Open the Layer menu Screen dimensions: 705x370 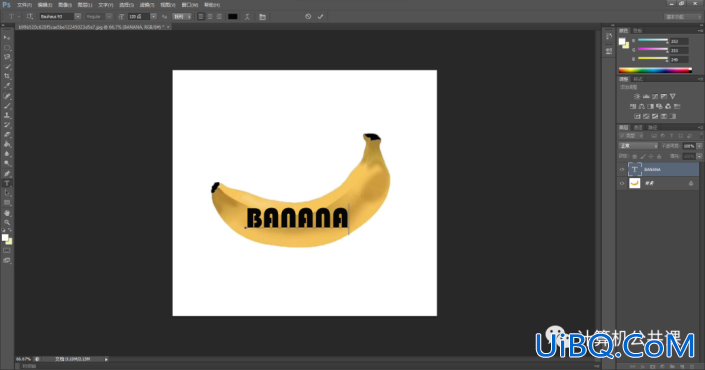point(85,5)
